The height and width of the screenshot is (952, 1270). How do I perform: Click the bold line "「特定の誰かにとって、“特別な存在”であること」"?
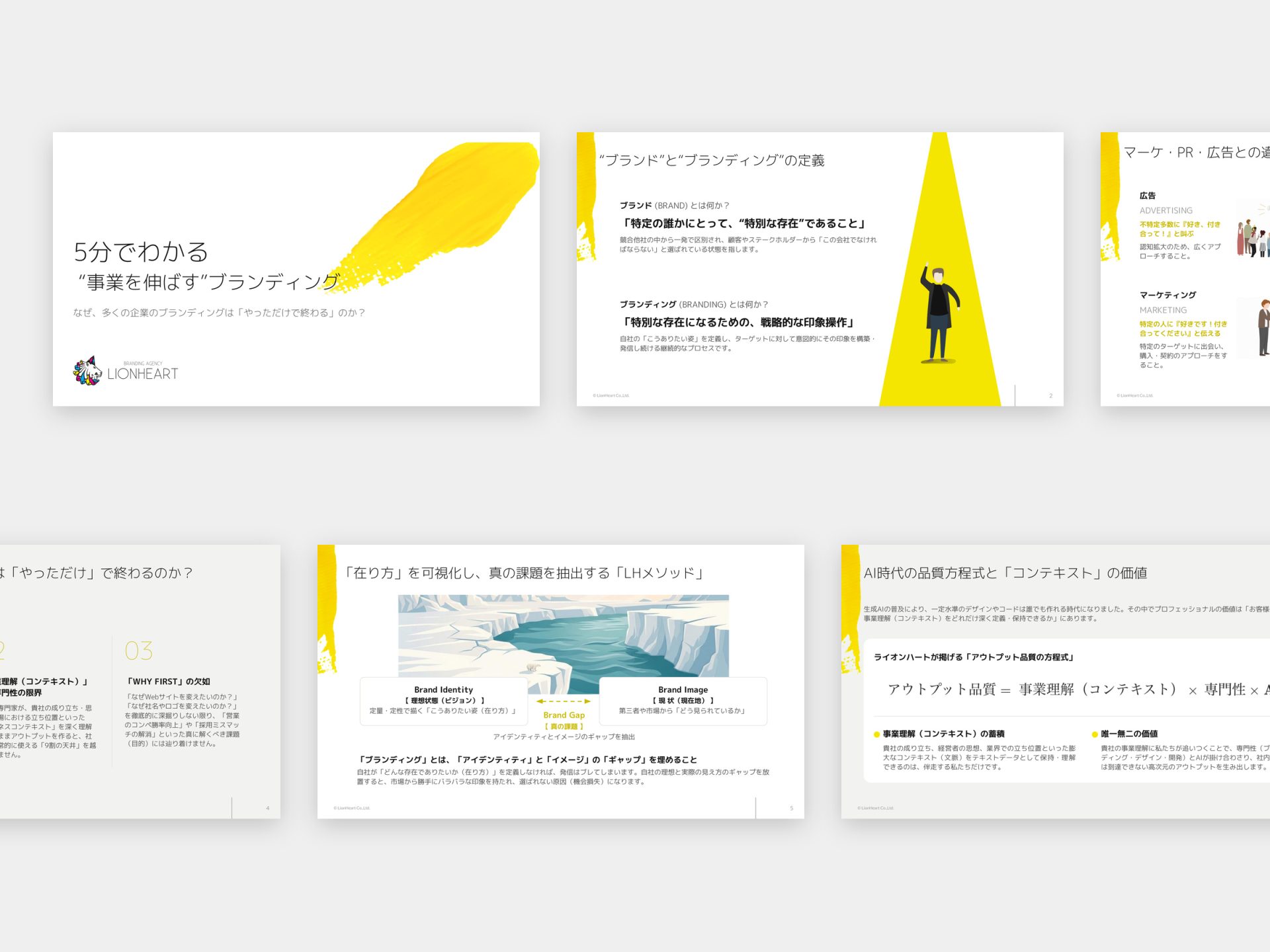743,223
